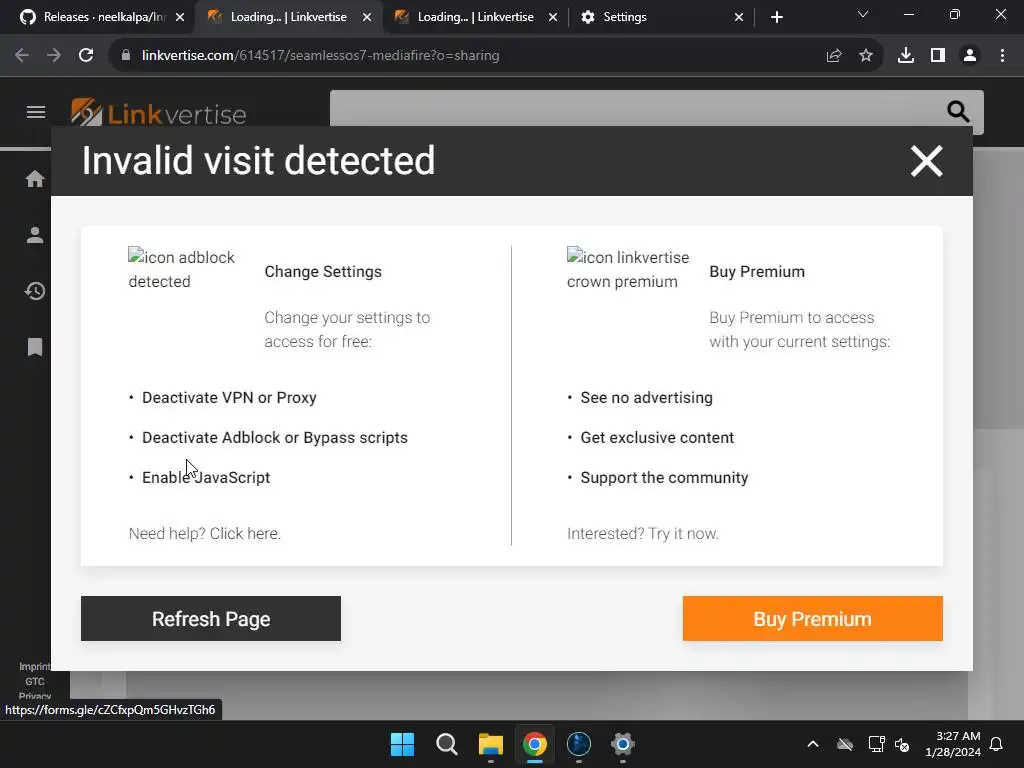Open the notifications bell
This screenshot has height=768, width=1024.
coord(997,744)
